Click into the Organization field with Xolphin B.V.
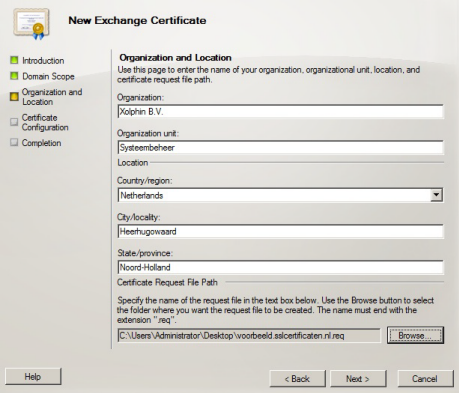 [280, 112]
